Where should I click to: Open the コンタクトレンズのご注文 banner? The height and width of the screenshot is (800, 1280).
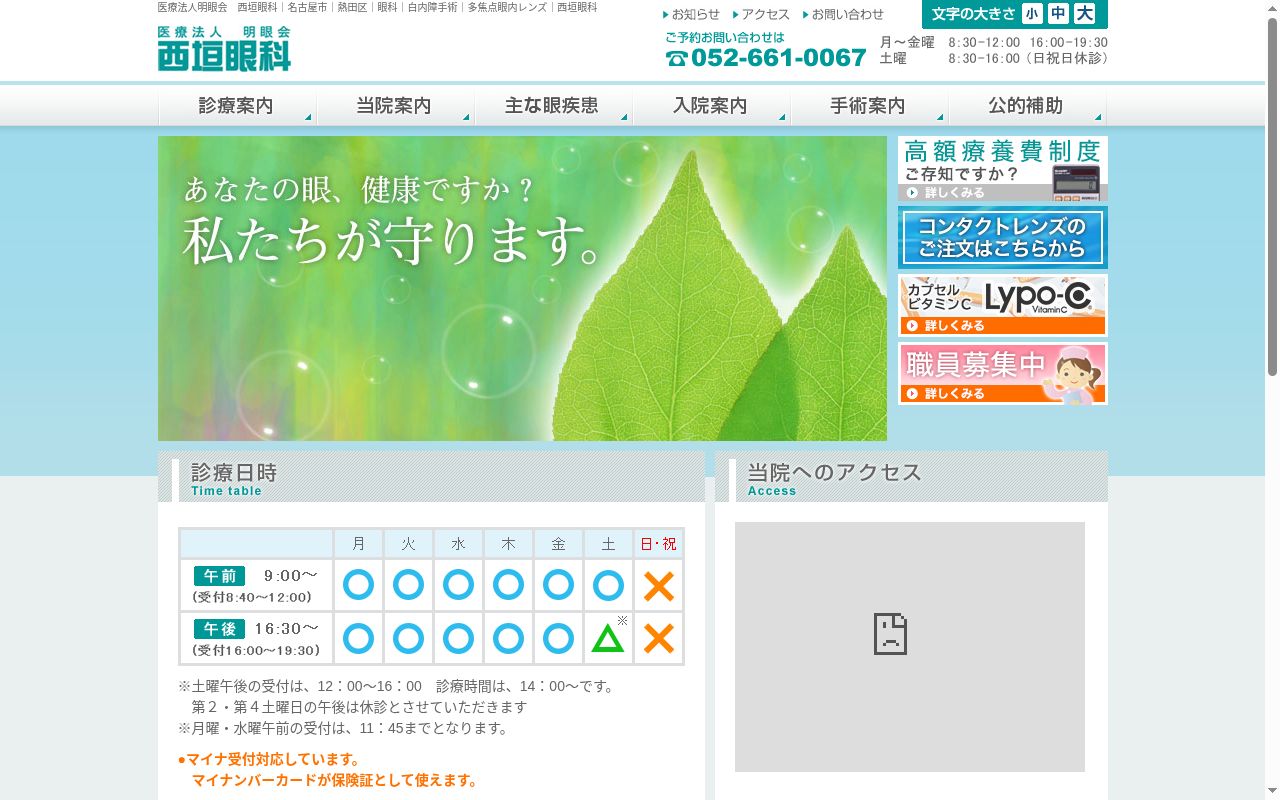coord(1003,237)
